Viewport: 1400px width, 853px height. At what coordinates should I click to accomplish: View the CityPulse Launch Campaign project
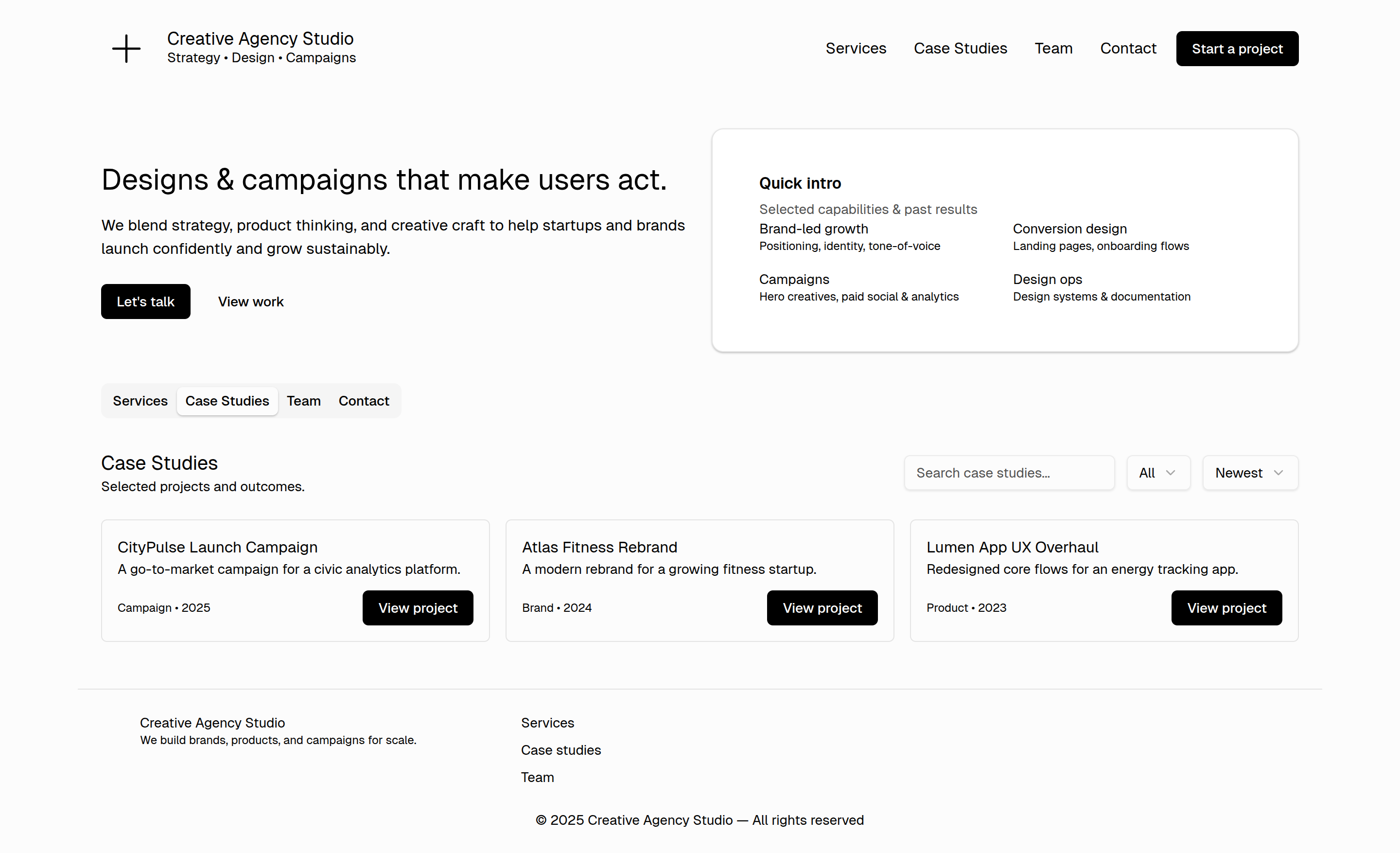[418, 607]
